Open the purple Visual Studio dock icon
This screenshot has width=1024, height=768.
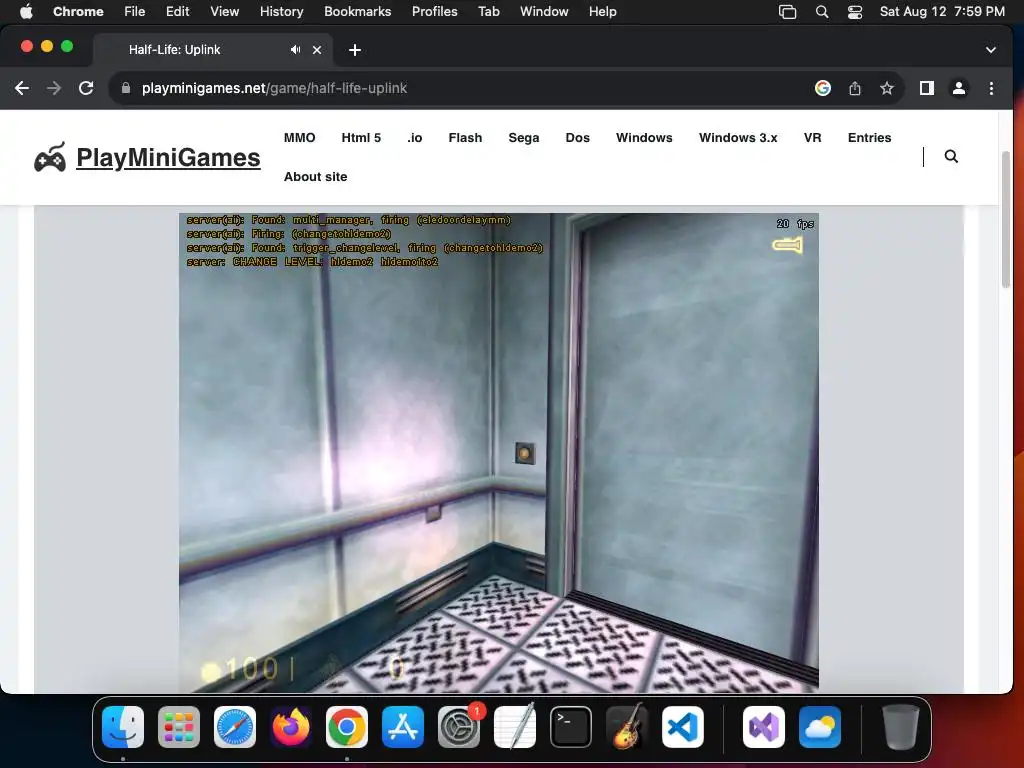tap(764, 727)
